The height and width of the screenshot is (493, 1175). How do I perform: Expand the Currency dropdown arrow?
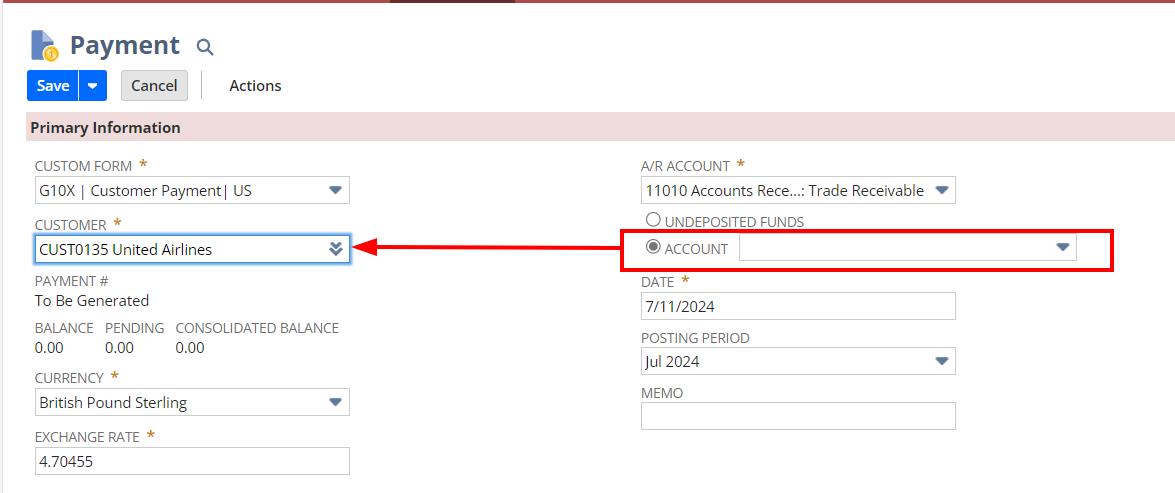click(x=335, y=403)
